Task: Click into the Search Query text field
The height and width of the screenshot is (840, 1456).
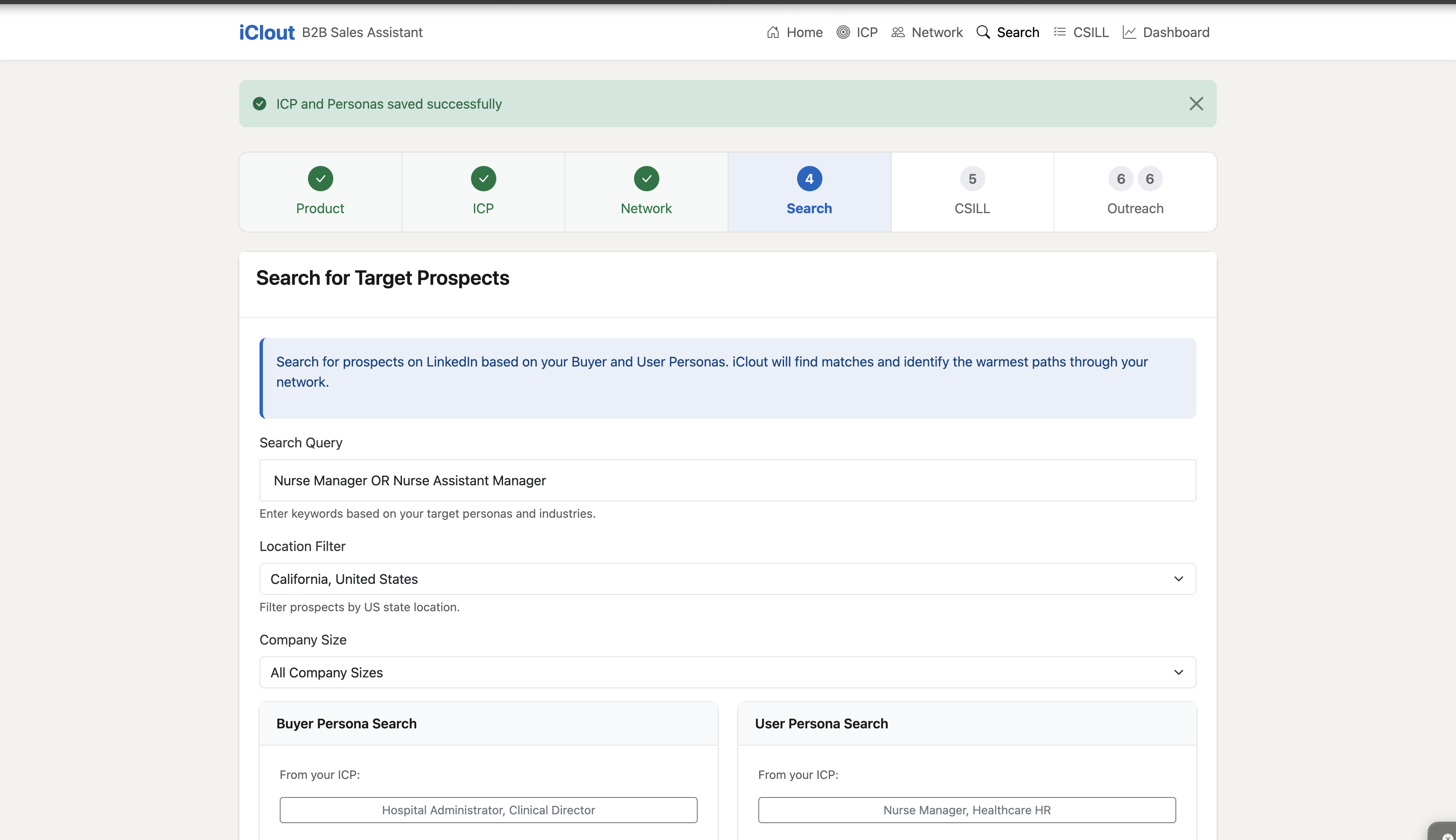Action: pyautogui.click(x=727, y=480)
